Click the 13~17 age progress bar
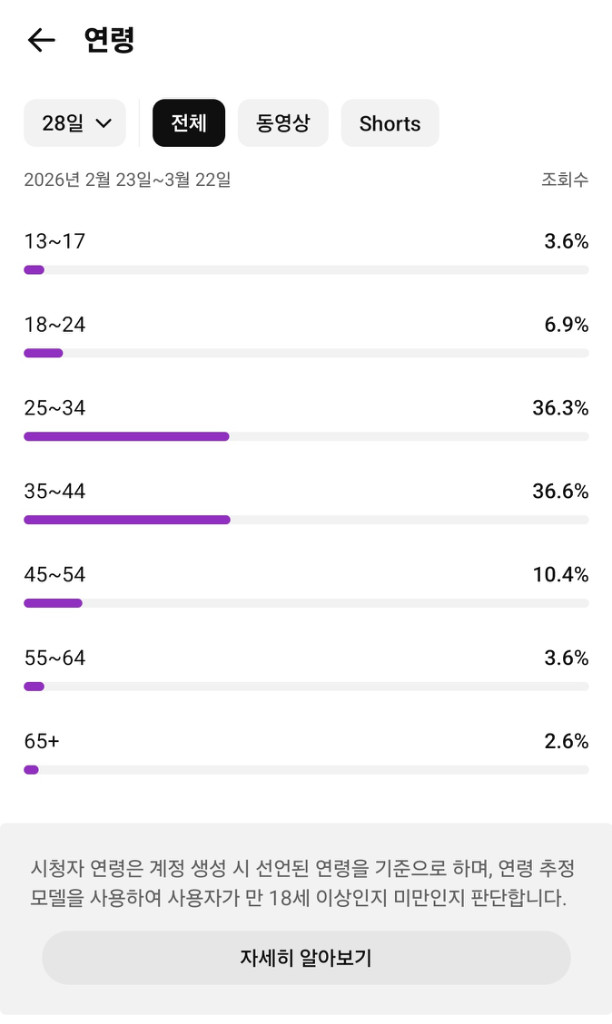Viewport: 612px width, 1024px height. pos(306,270)
